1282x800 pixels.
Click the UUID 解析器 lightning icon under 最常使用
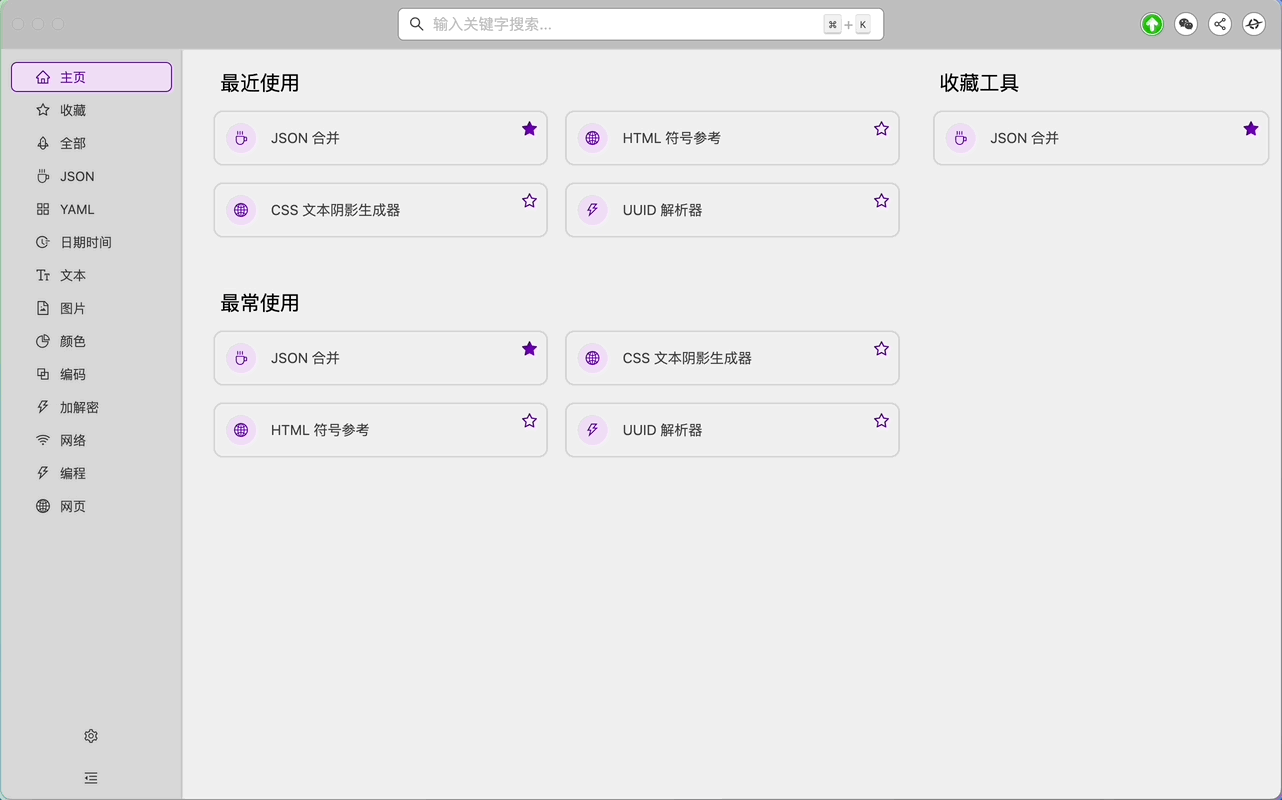click(x=593, y=430)
